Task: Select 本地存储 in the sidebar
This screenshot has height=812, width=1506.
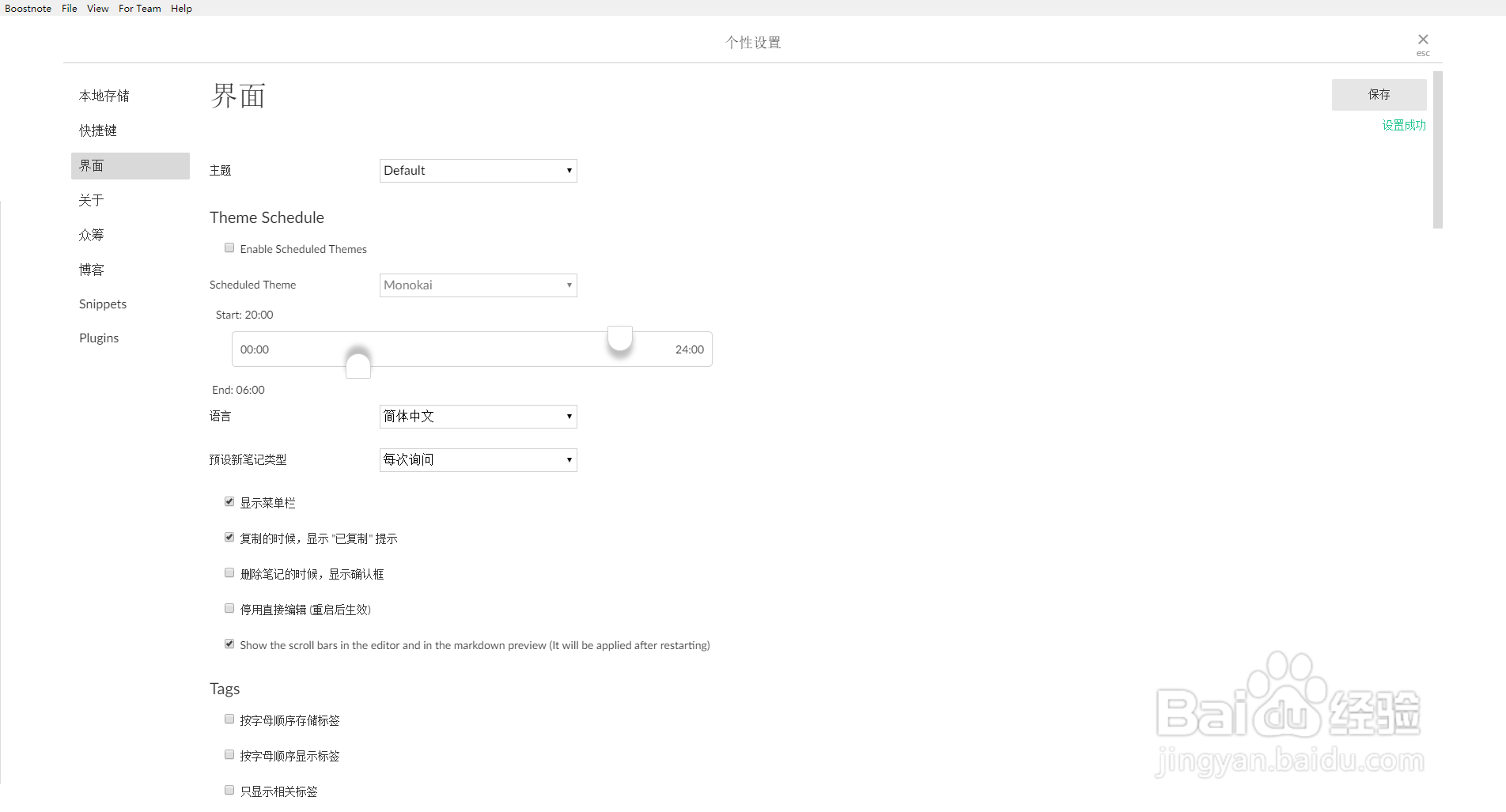Action: (x=104, y=95)
